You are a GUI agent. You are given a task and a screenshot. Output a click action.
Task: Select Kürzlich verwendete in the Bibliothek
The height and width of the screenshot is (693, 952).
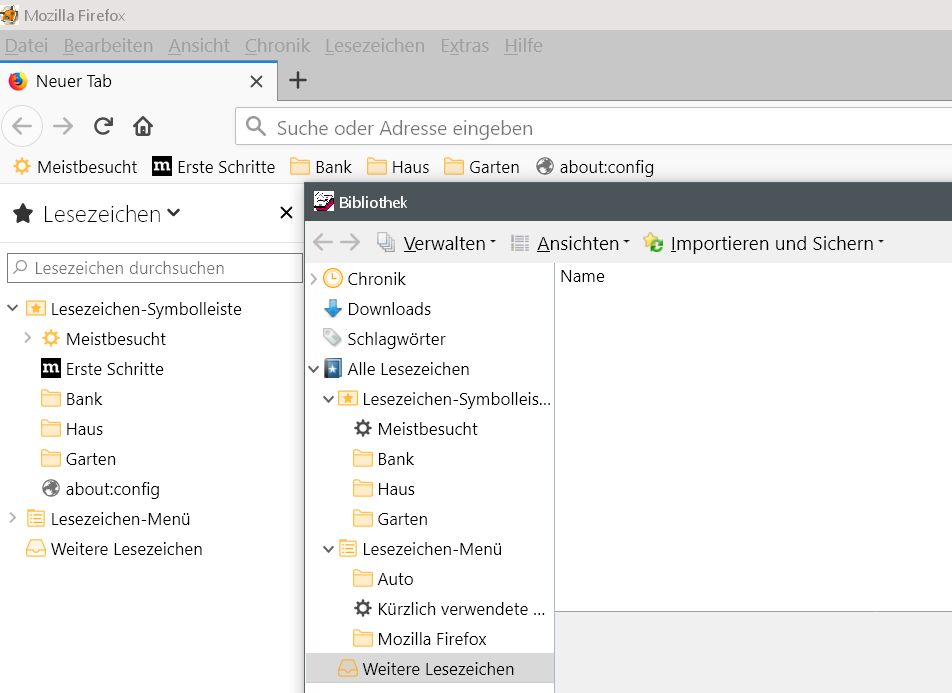[449, 609]
